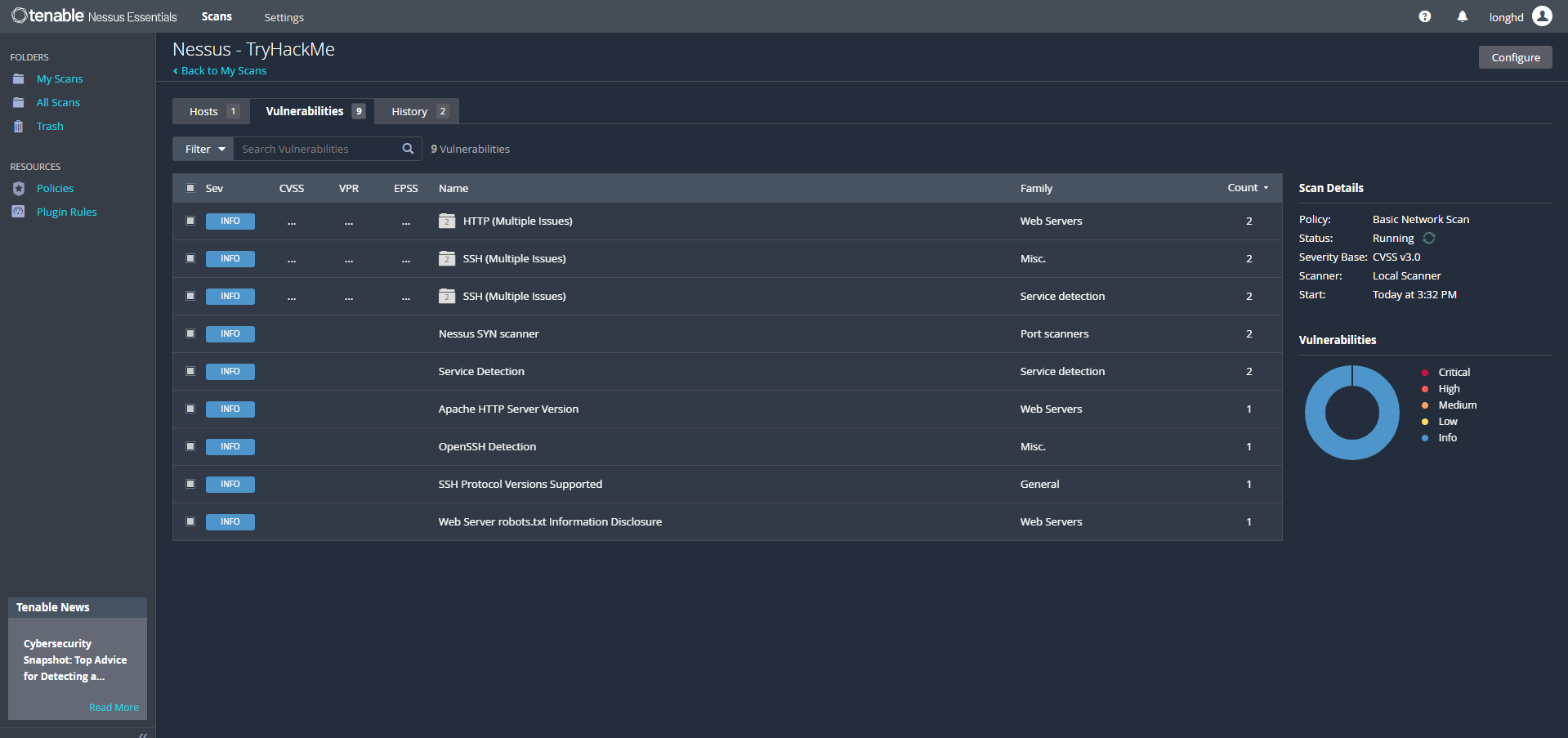This screenshot has height=738, width=1568.
Task: Open the Trash link
Action: point(50,127)
